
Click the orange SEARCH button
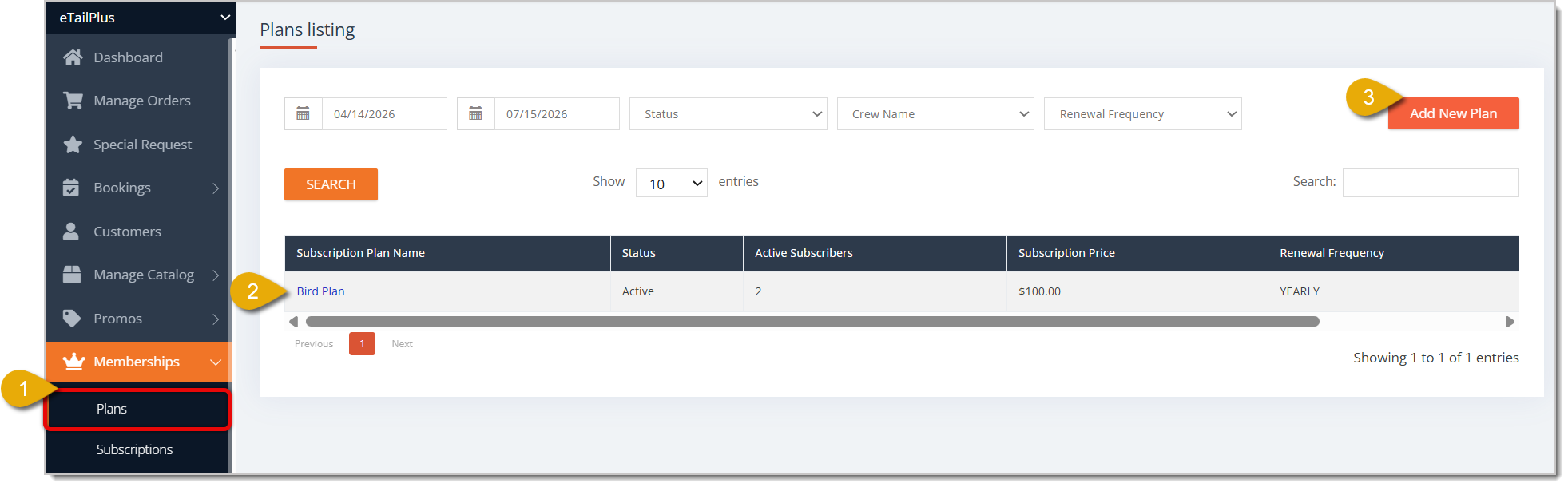coord(331,184)
